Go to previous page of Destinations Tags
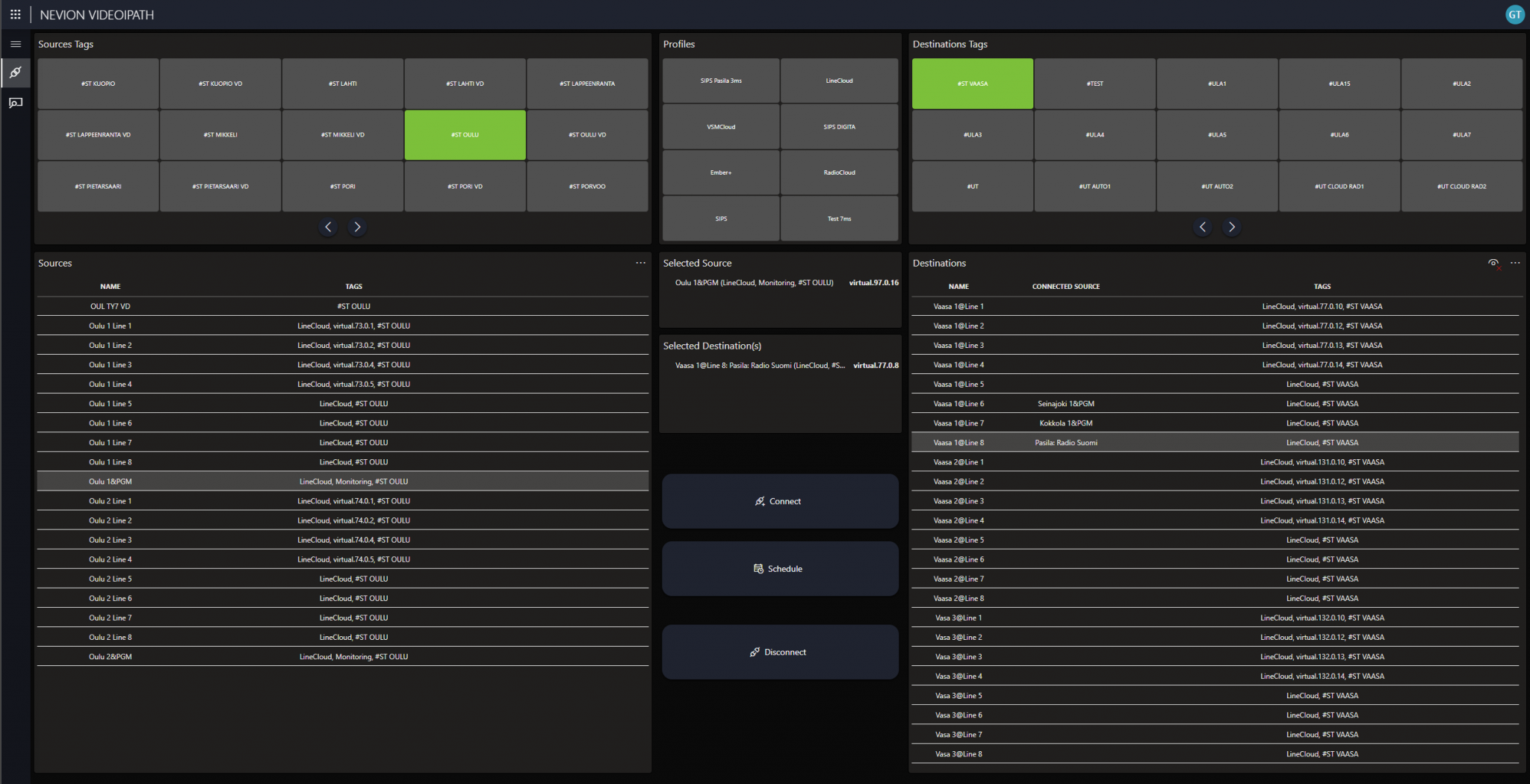1530x784 pixels. pos(1202,226)
